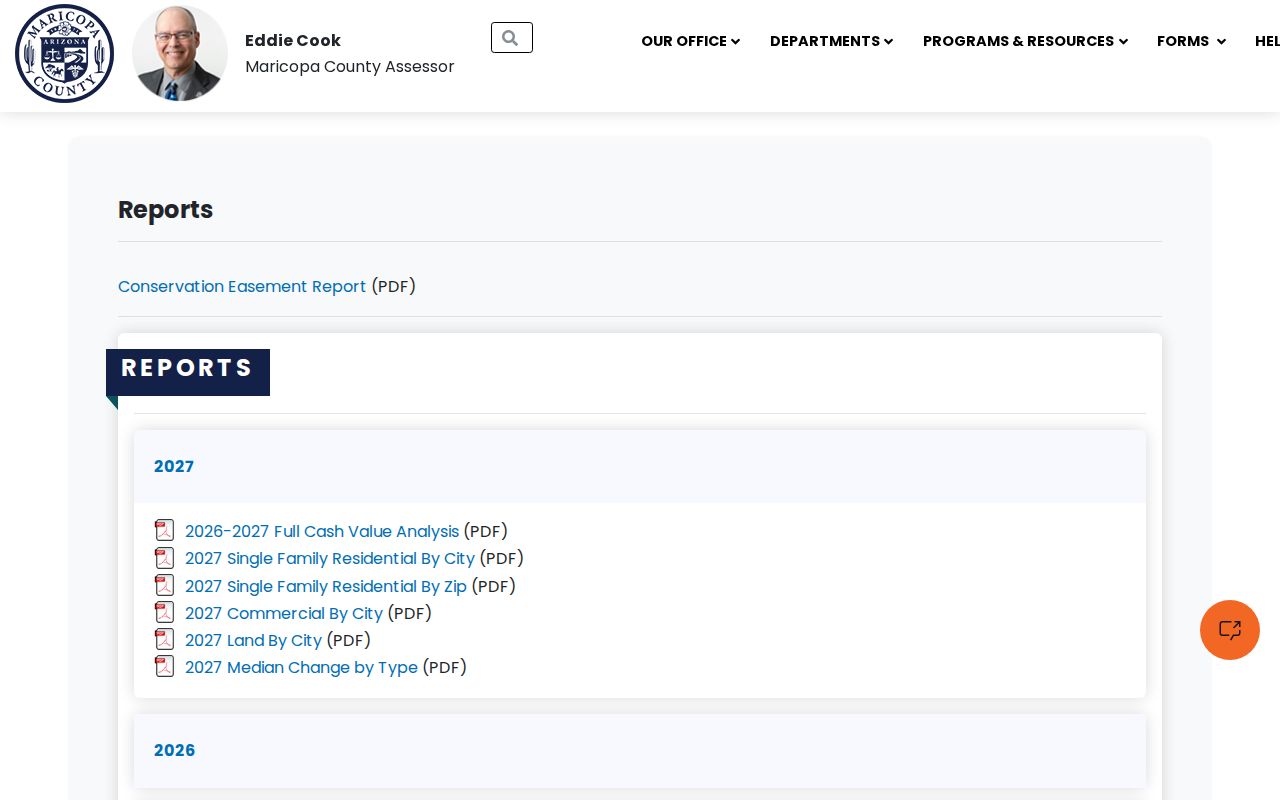The image size is (1280, 800).
Task: Collapse the 2027 reports section
Action: pyautogui.click(x=640, y=467)
